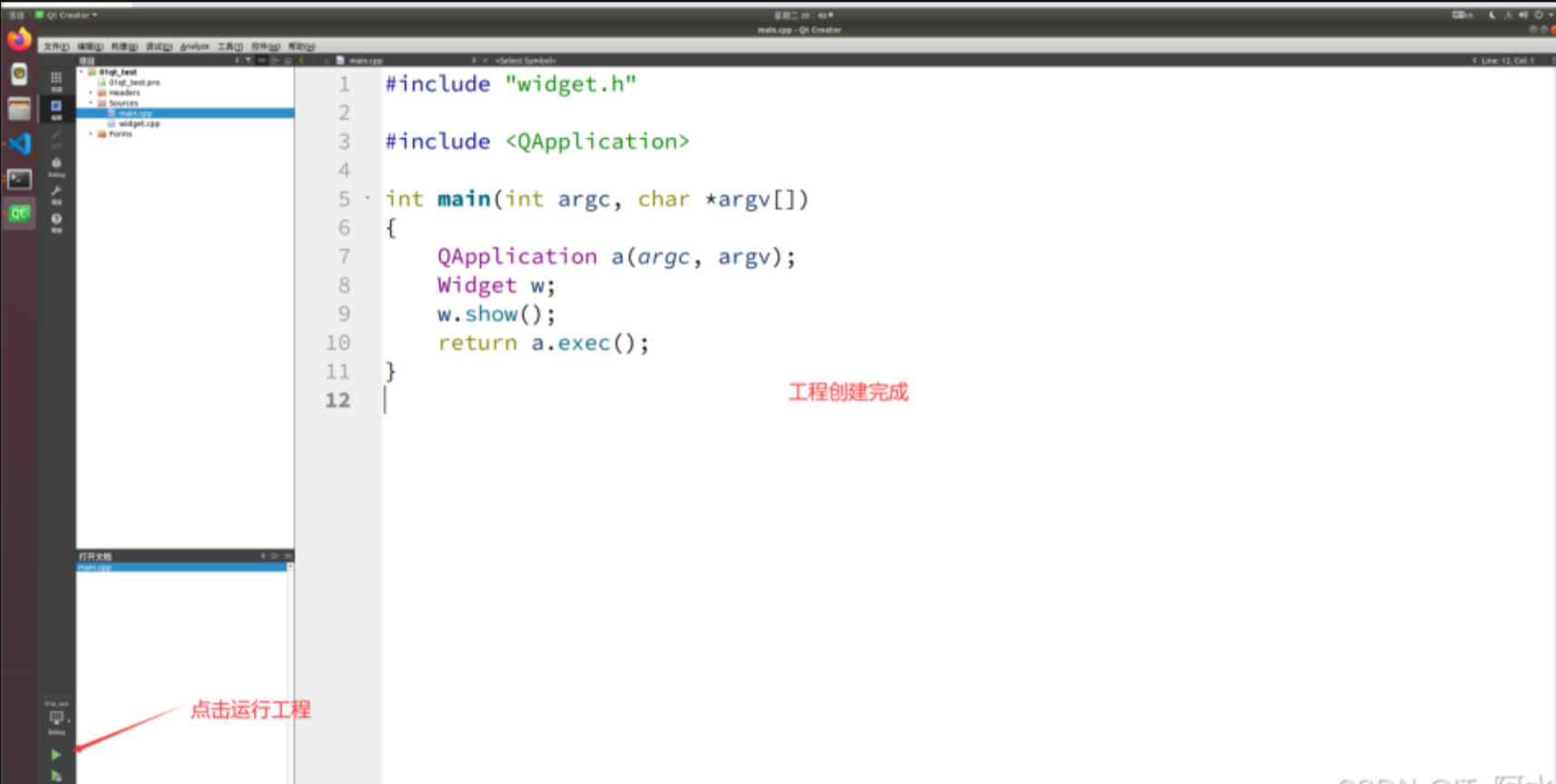
Task: Click the w.show() call in the editor
Action: click(x=496, y=314)
